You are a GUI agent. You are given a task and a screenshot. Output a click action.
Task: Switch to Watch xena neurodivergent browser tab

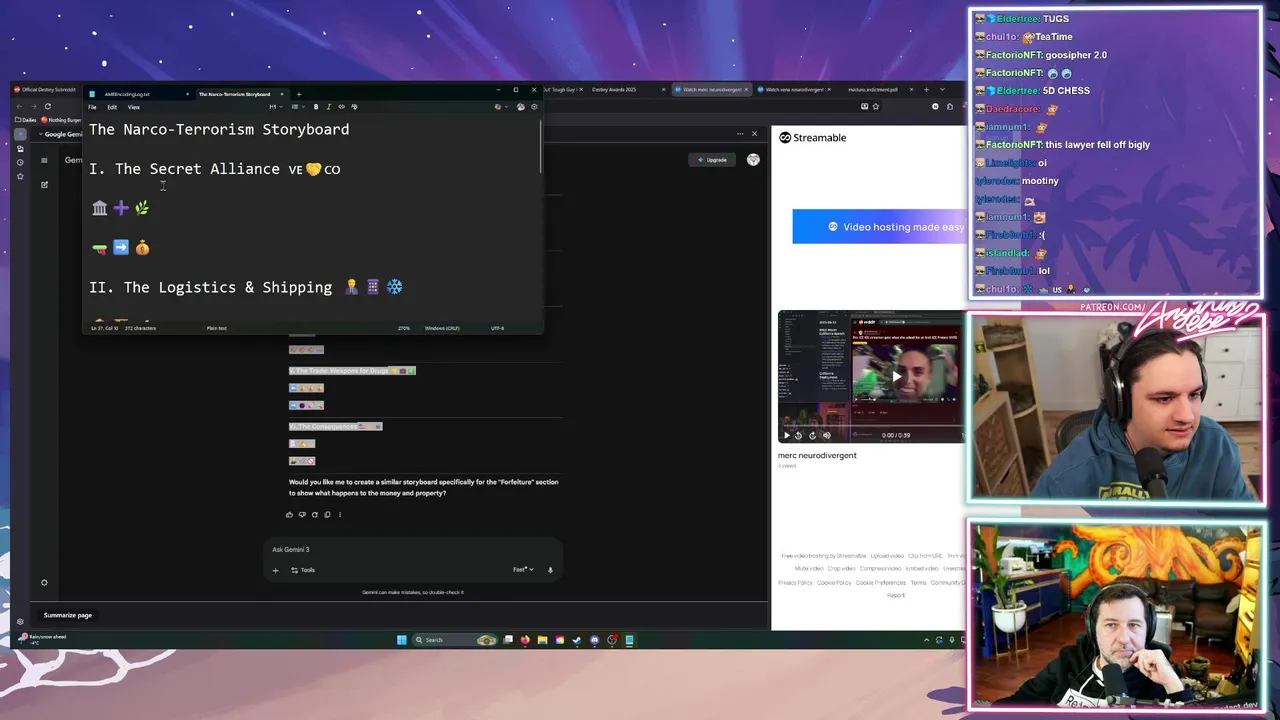(x=795, y=90)
